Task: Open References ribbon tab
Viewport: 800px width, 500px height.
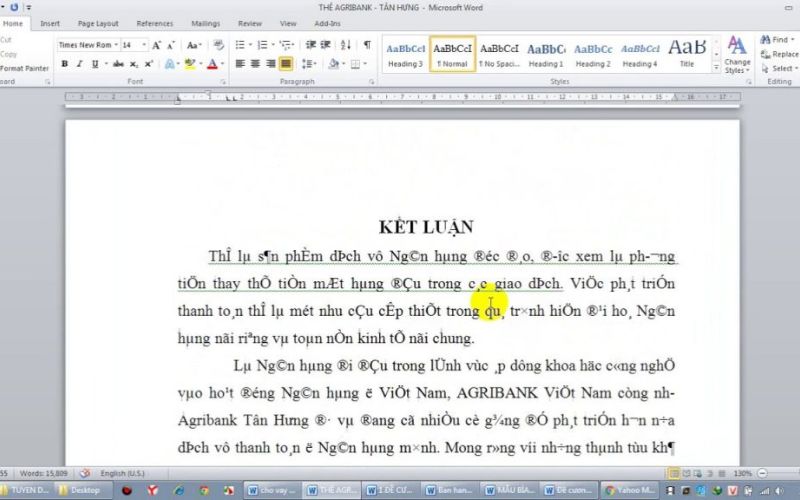Action: [155, 23]
